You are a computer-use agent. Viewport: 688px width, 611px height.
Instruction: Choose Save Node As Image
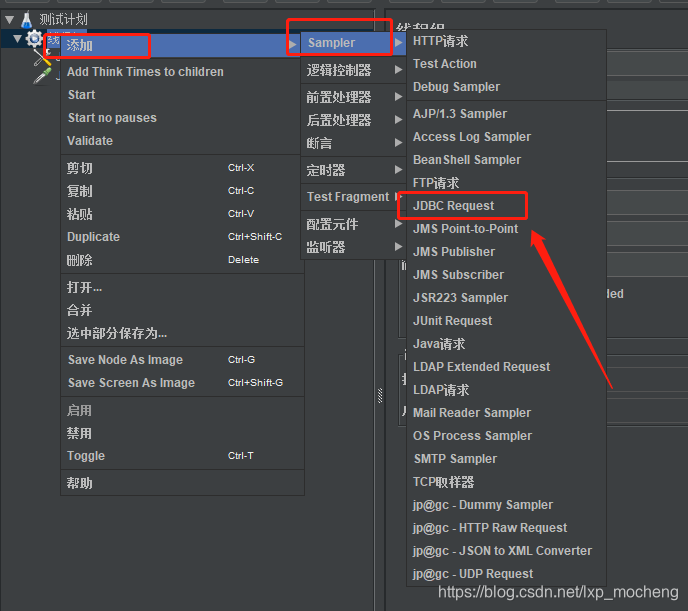(x=182, y=360)
